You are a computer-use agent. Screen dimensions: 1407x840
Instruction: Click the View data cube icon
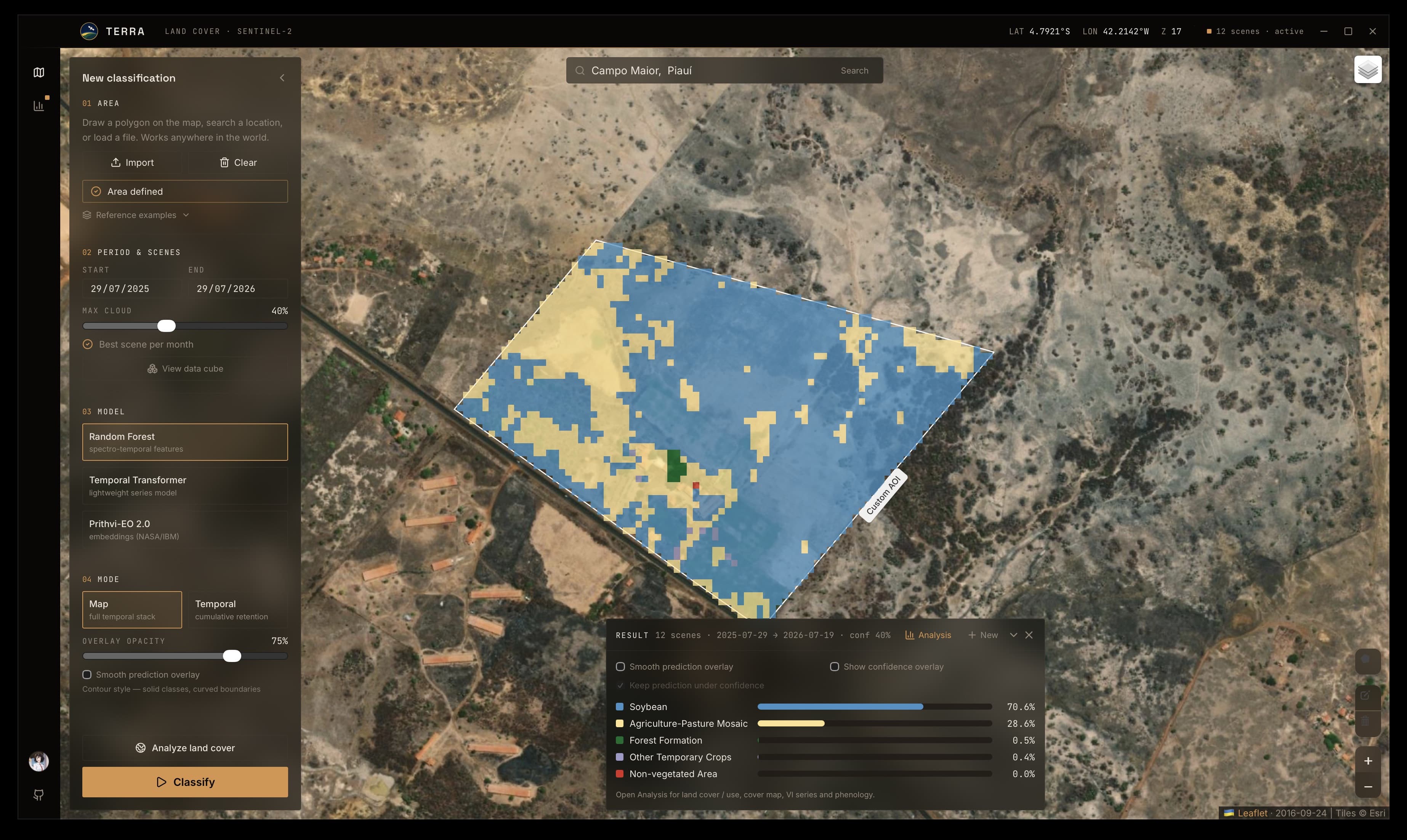(152, 369)
